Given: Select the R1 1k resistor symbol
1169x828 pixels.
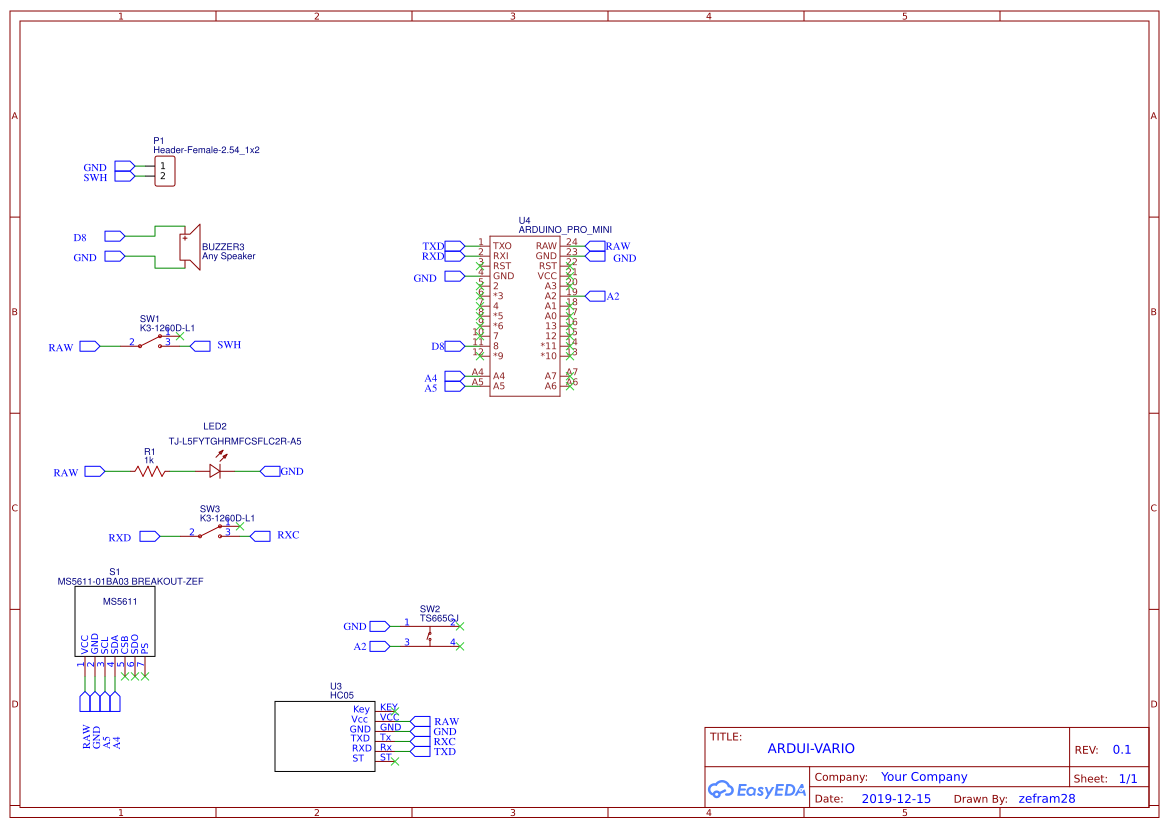Looking at the screenshot, I should pos(148,470).
